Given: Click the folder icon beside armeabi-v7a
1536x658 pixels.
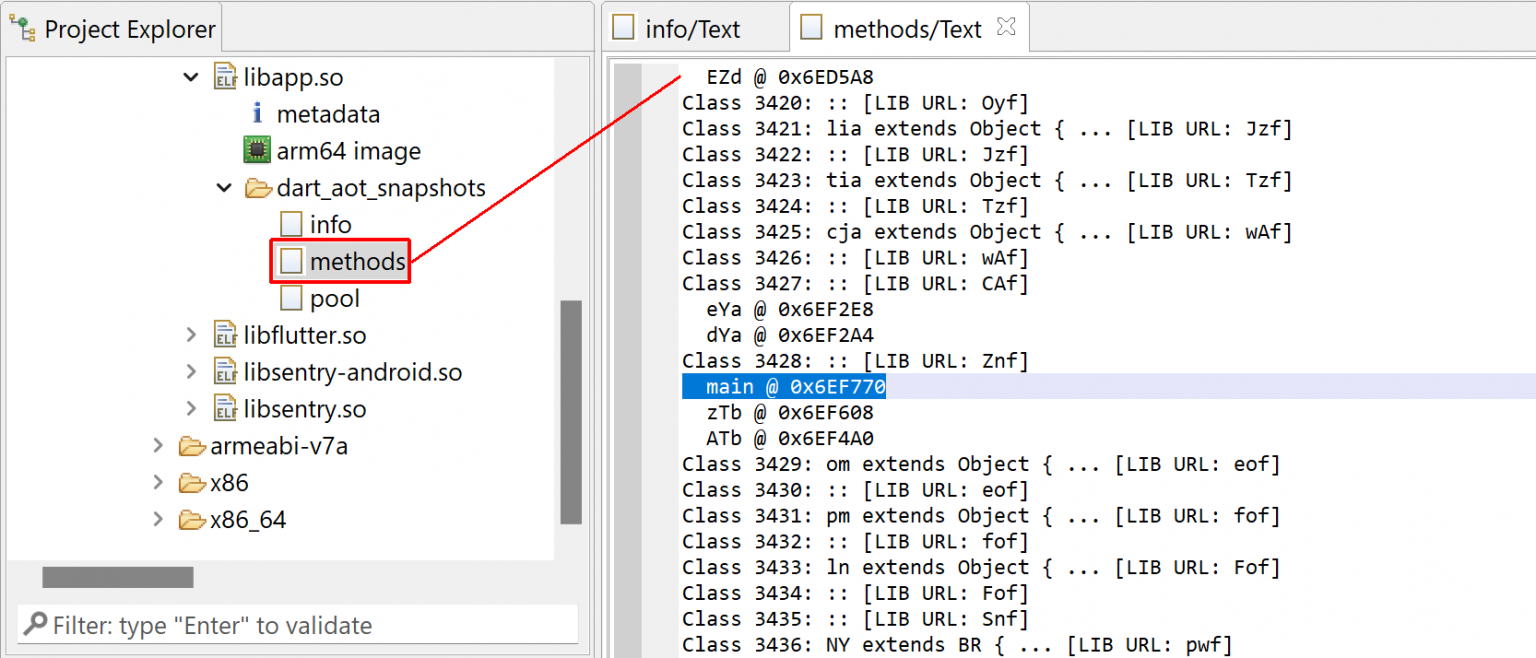Looking at the screenshot, I should pos(193,446).
